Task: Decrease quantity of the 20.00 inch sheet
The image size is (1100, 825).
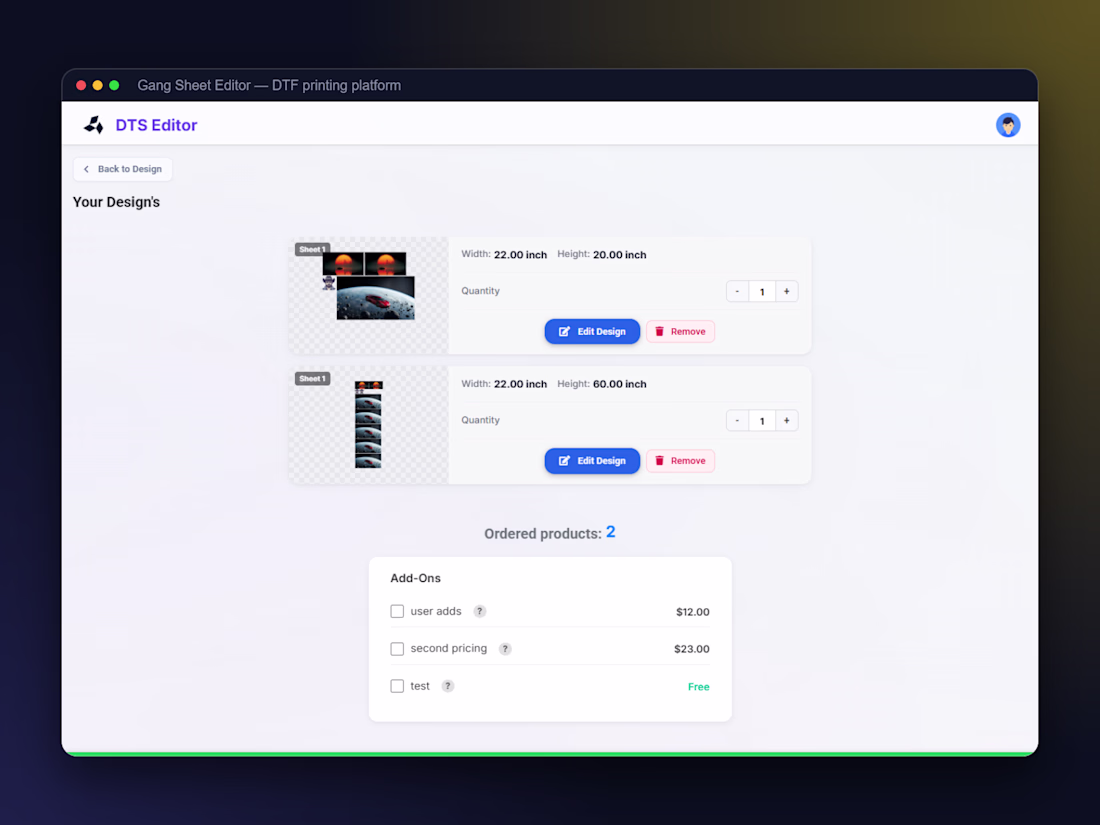Action: (x=737, y=291)
